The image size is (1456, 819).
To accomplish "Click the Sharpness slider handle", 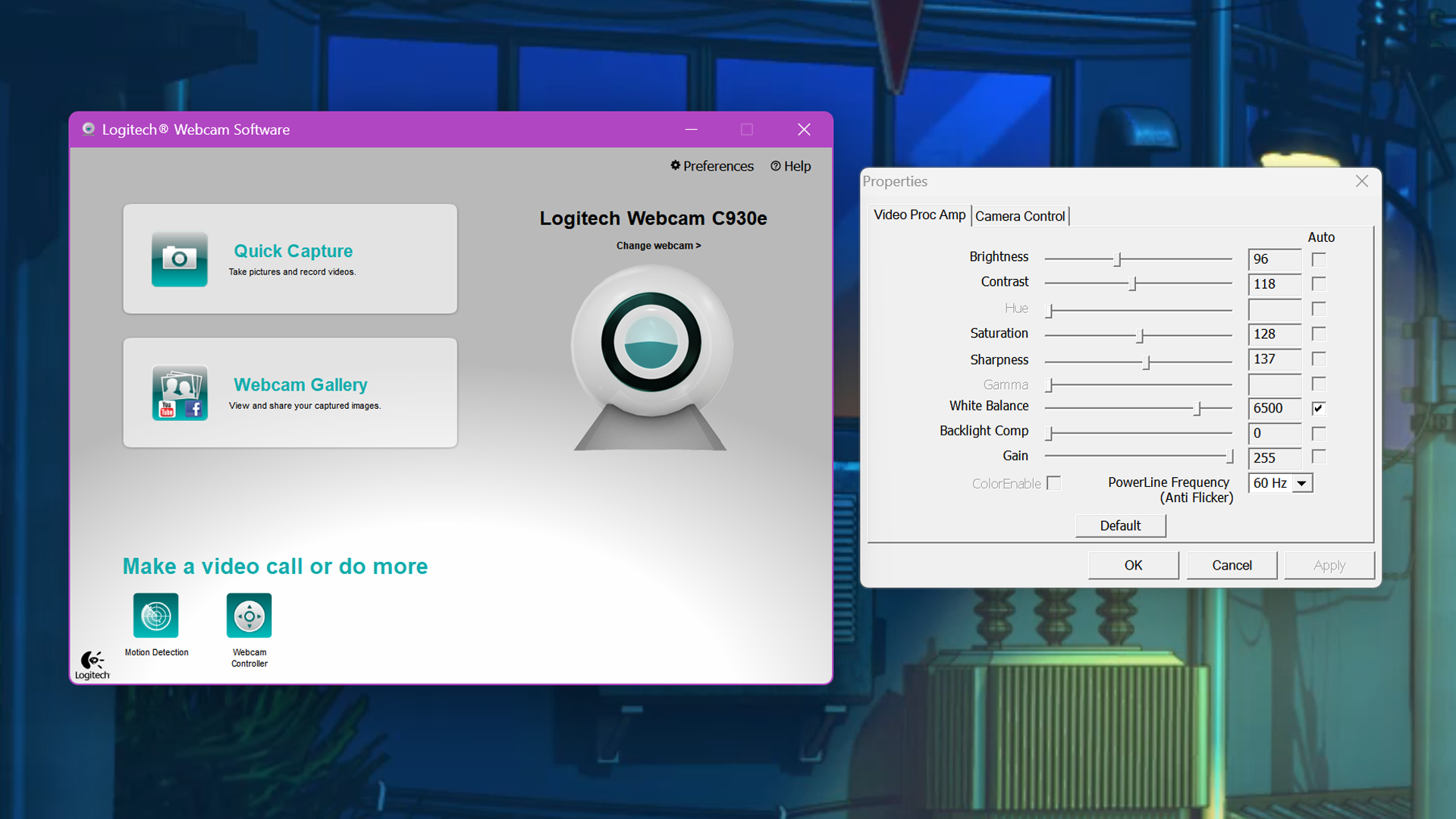I will coord(1147,362).
